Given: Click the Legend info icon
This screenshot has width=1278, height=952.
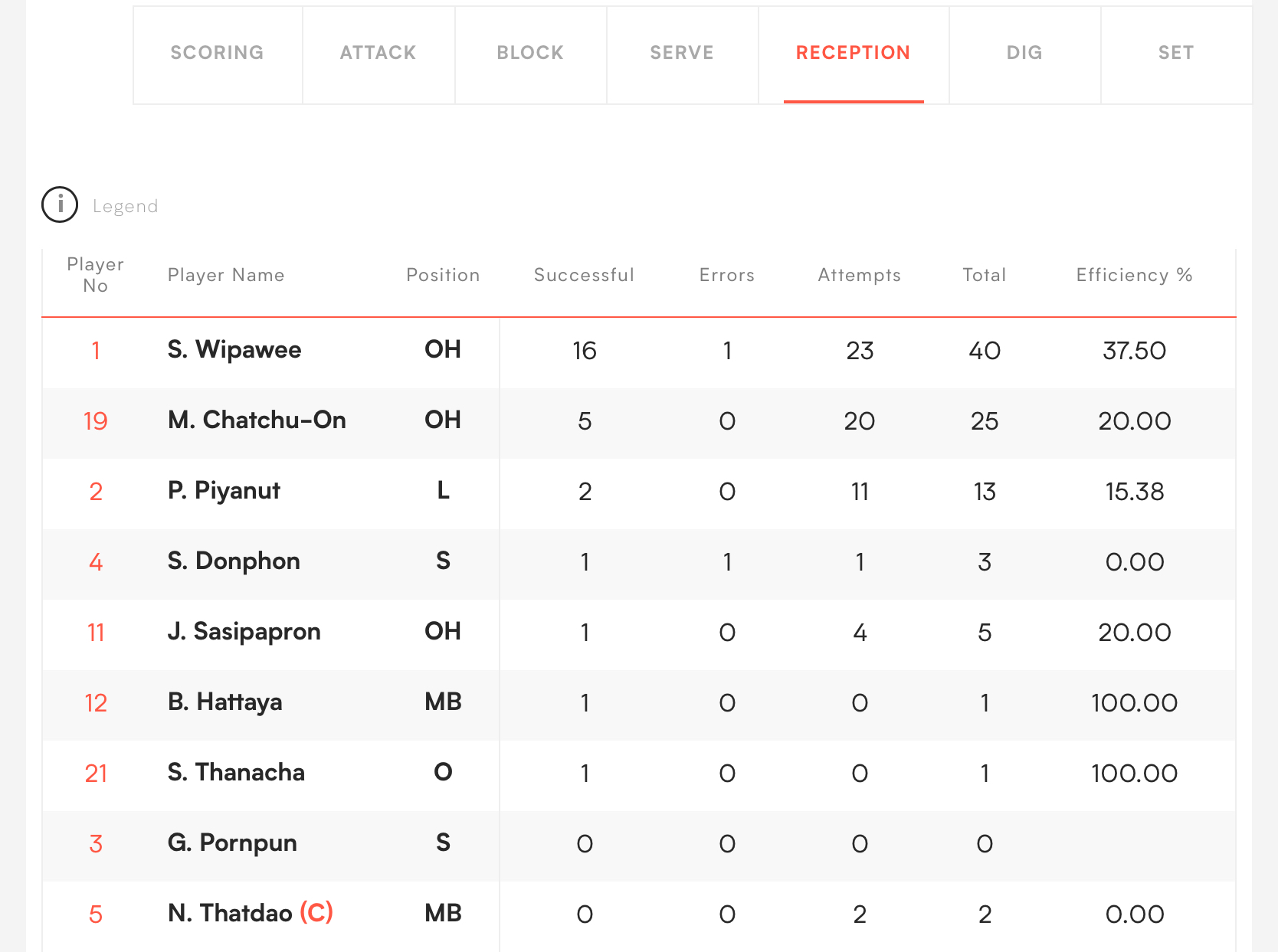Looking at the screenshot, I should [x=60, y=205].
